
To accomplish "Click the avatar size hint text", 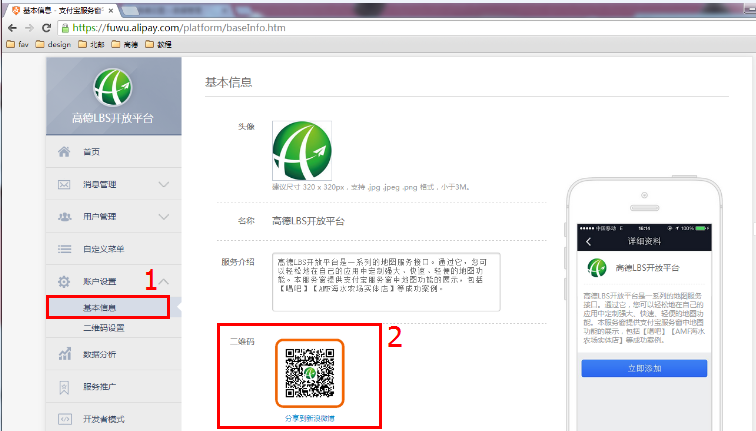I will [x=371, y=187].
